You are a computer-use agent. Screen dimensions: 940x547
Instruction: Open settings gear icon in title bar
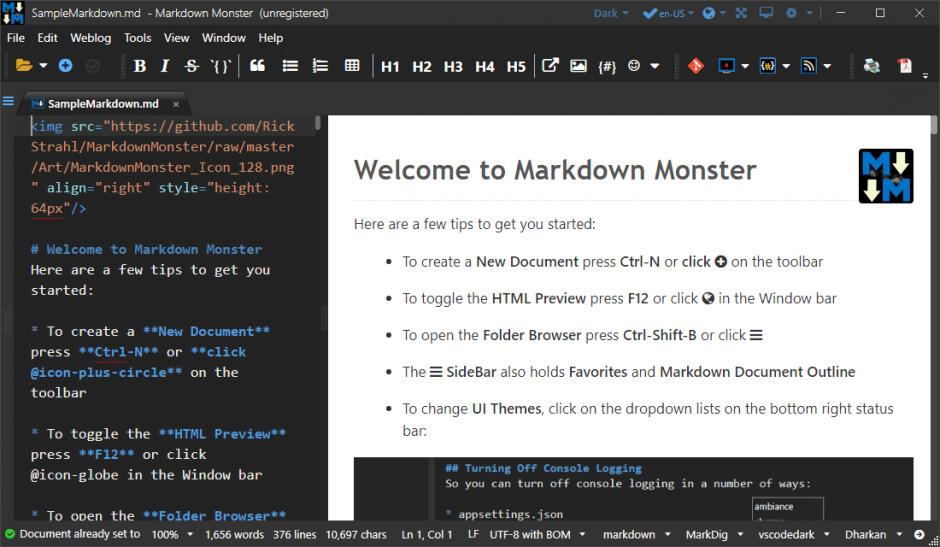[x=791, y=13]
